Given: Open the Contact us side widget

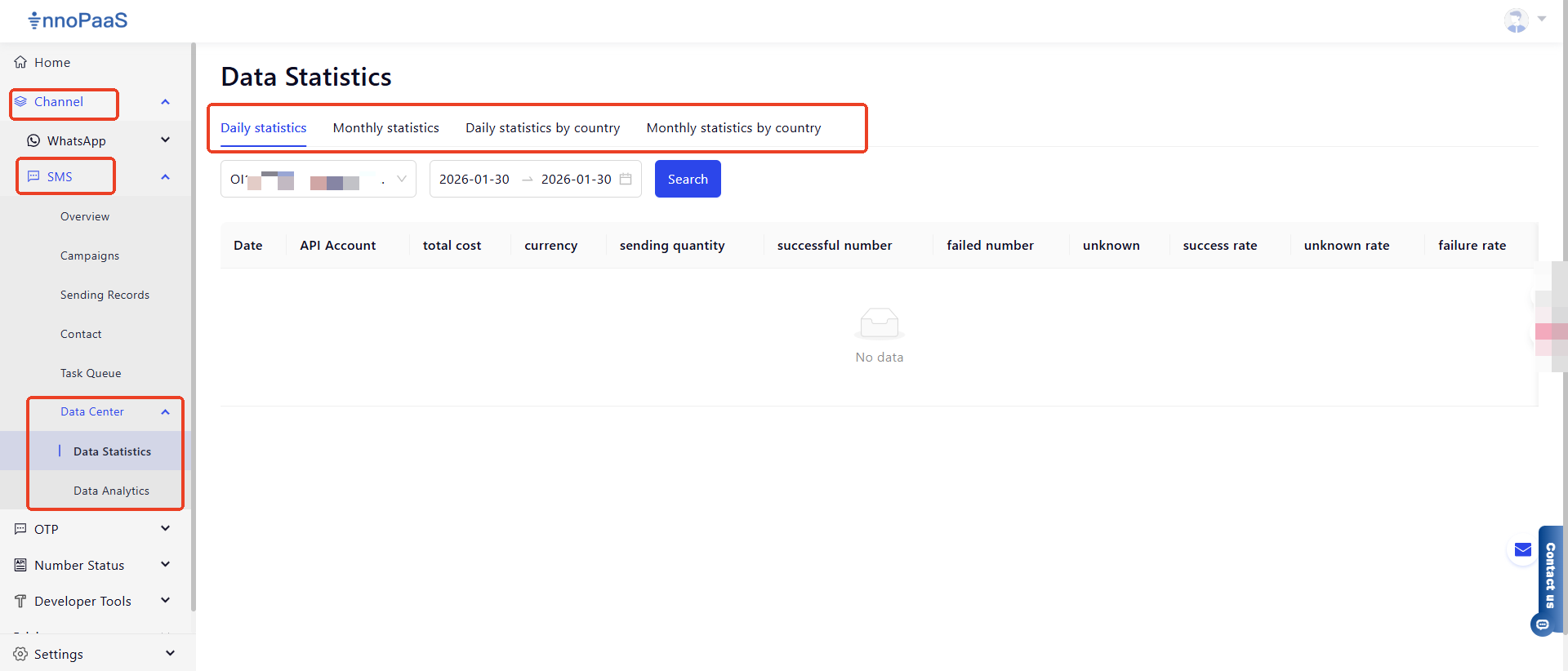Looking at the screenshot, I should [x=1550, y=575].
